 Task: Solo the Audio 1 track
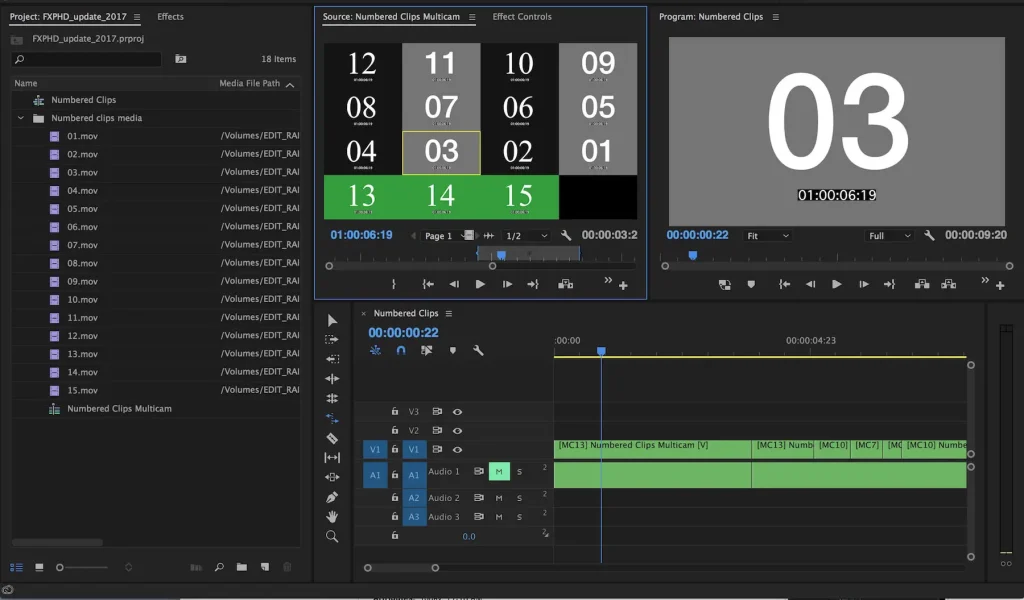pyautogui.click(x=519, y=472)
